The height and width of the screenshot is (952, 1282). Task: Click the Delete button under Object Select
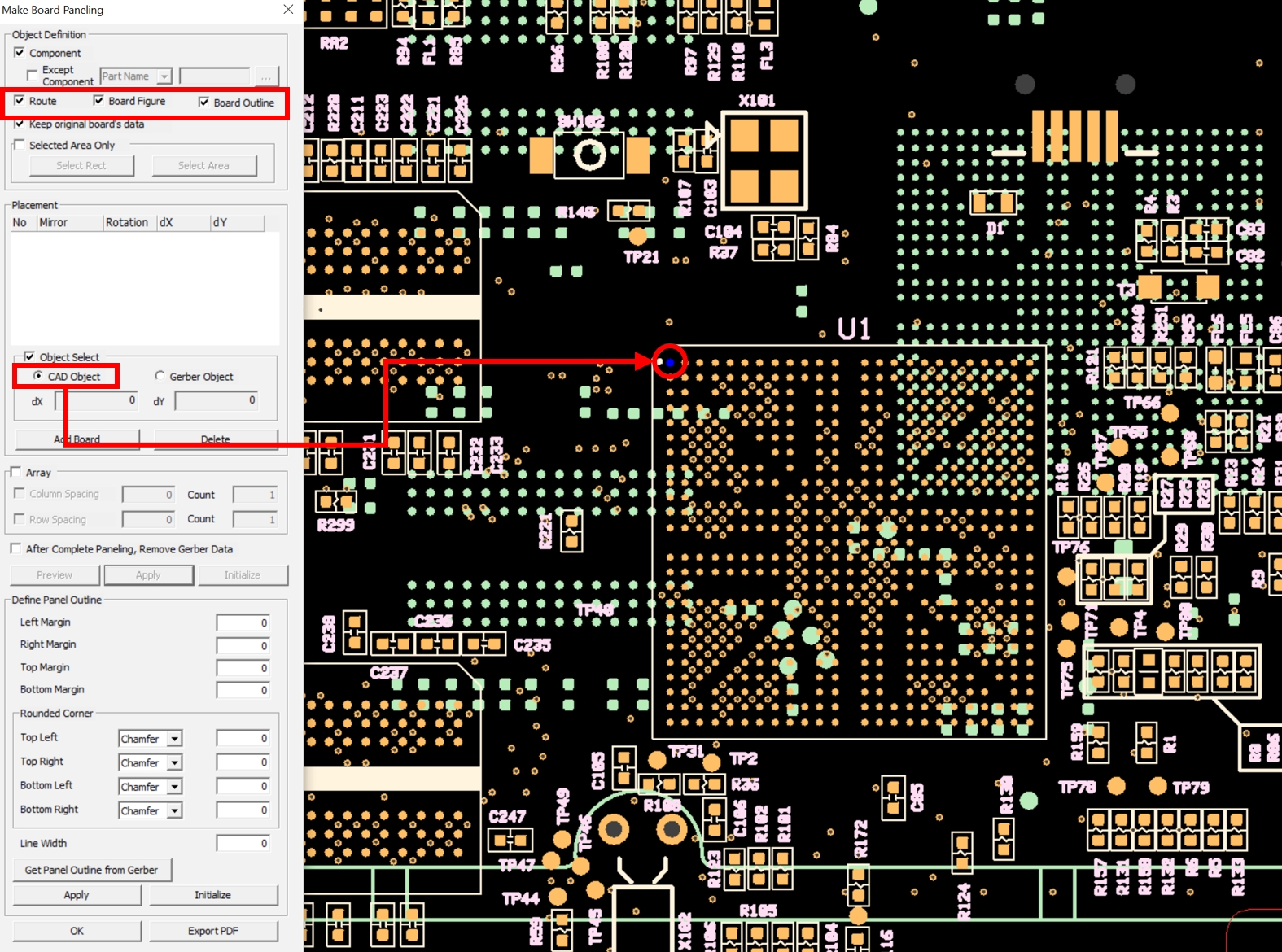[216, 439]
